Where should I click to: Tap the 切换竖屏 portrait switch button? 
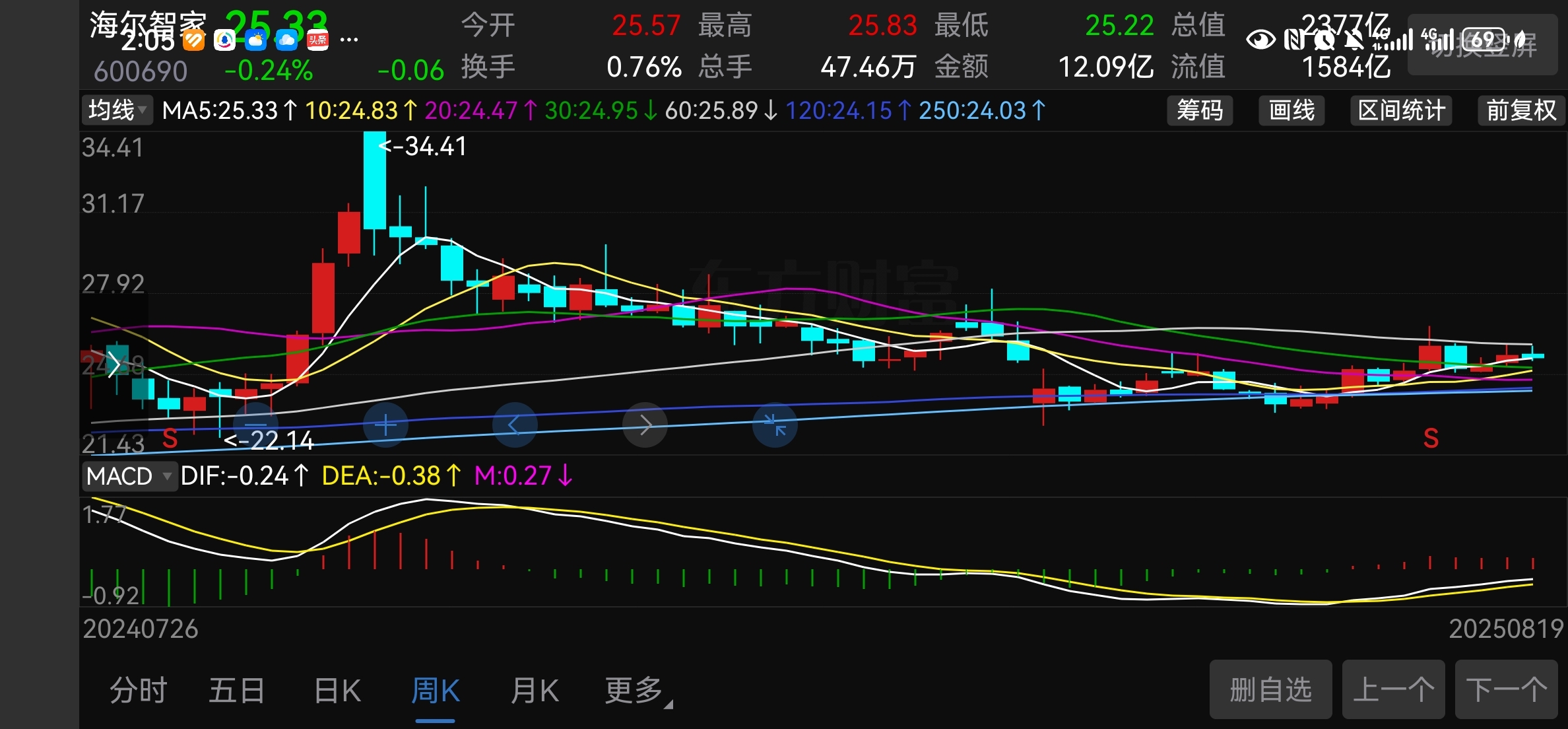[1482, 44]
